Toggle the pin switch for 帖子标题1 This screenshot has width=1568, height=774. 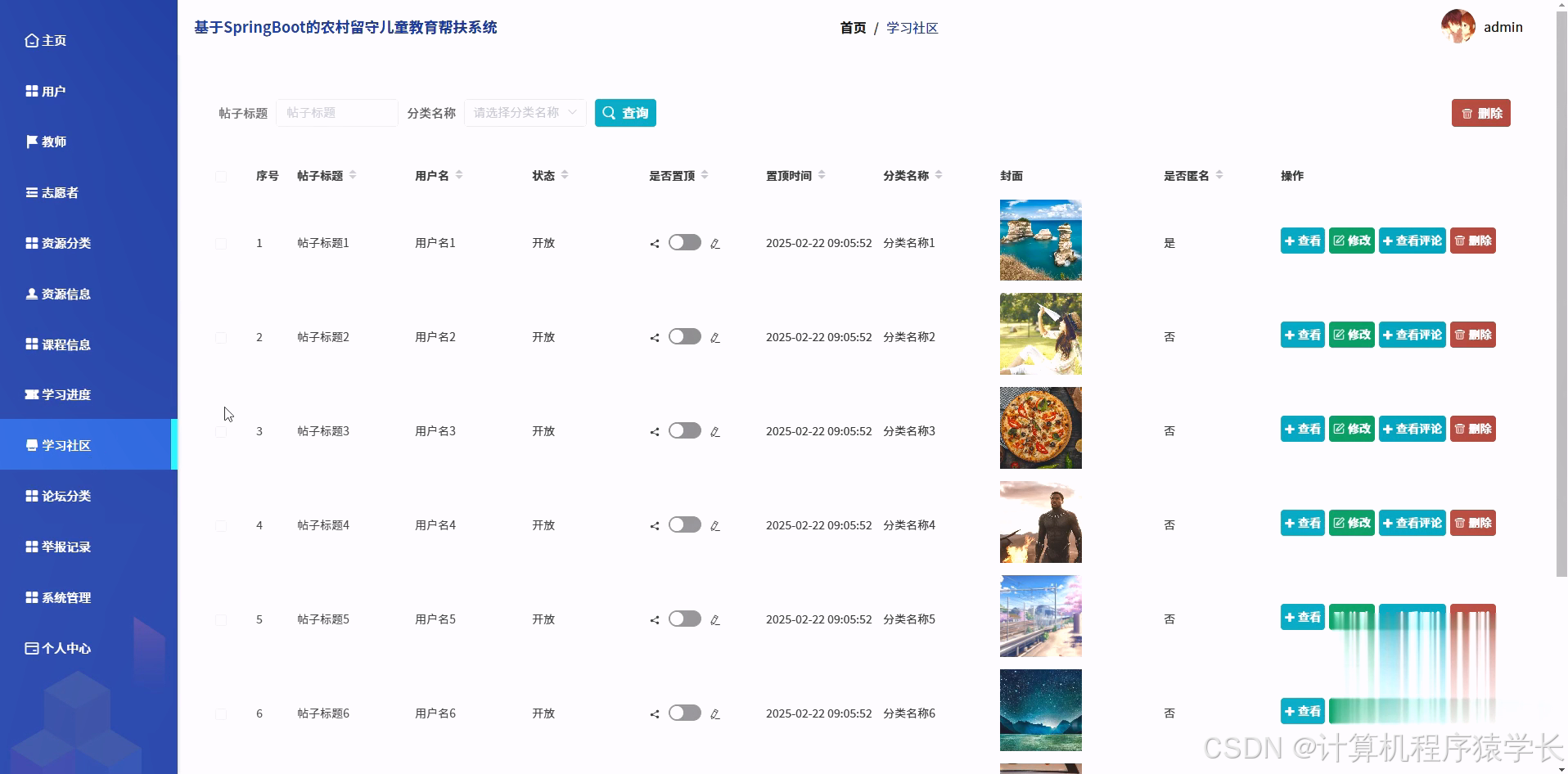point(684,242)
